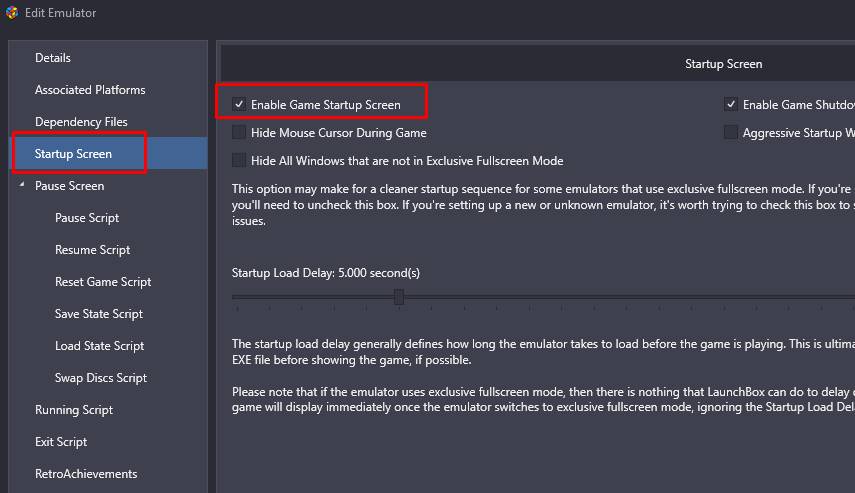Screen dimensions: 855x493
Task: Check Hide Mouse Cursor During Game
Action: [239, 132]
